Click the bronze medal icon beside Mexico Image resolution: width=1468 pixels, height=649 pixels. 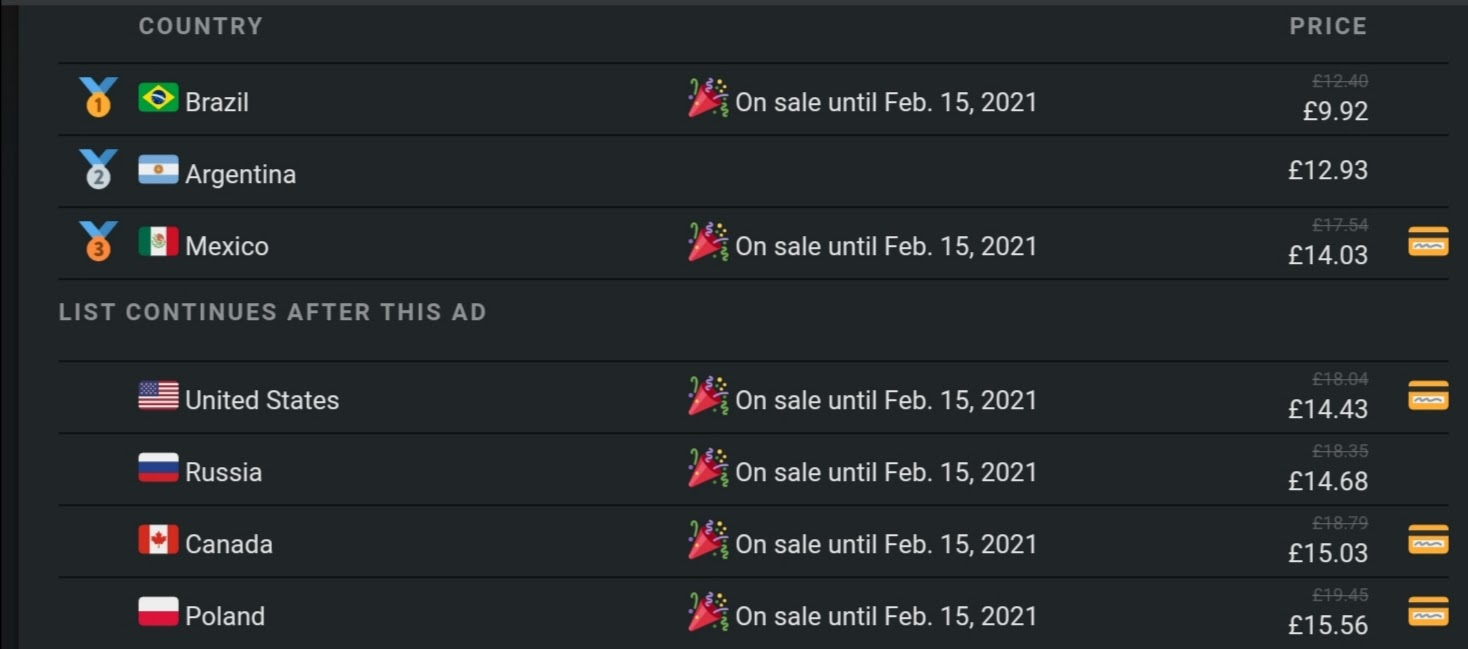click(98, 242)
